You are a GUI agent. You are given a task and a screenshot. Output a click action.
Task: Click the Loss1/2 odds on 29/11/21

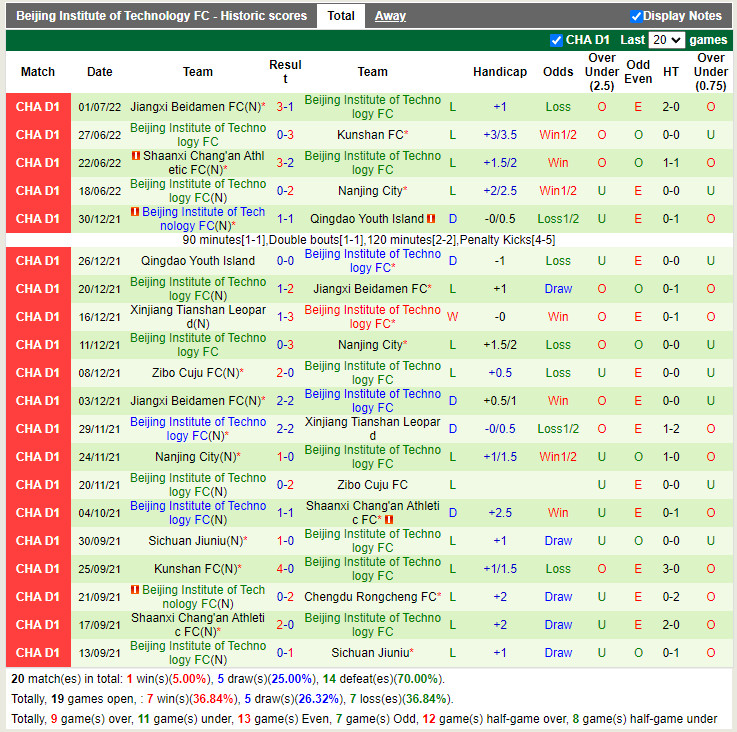click(558, 429)
